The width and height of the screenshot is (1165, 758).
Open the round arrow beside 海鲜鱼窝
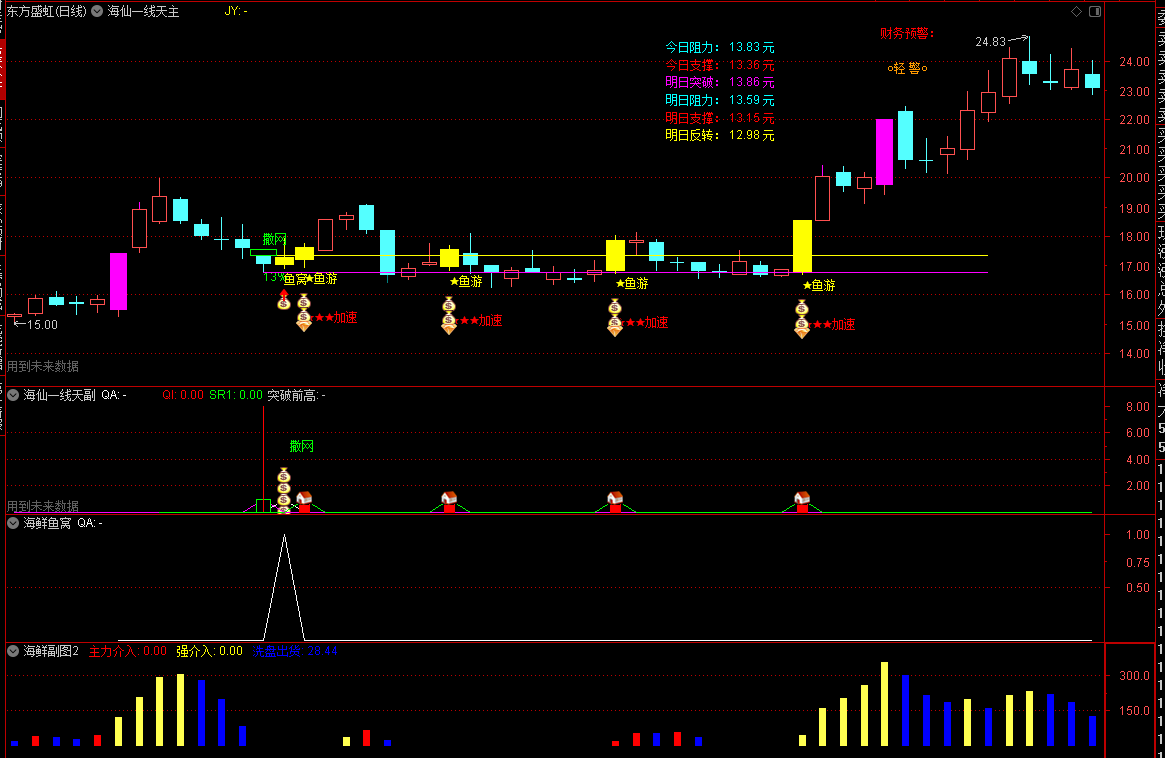coord(13,523)
